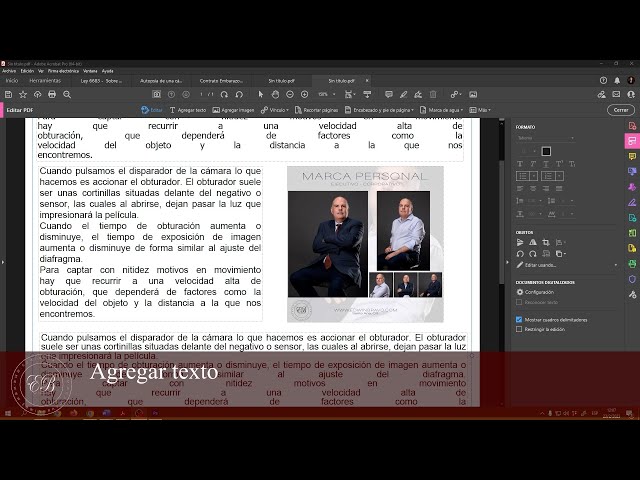The height and width of the screenshot is (480, 640).
Task: Go to the previous page with the up arrow
Action: click(x=171, y=95)
